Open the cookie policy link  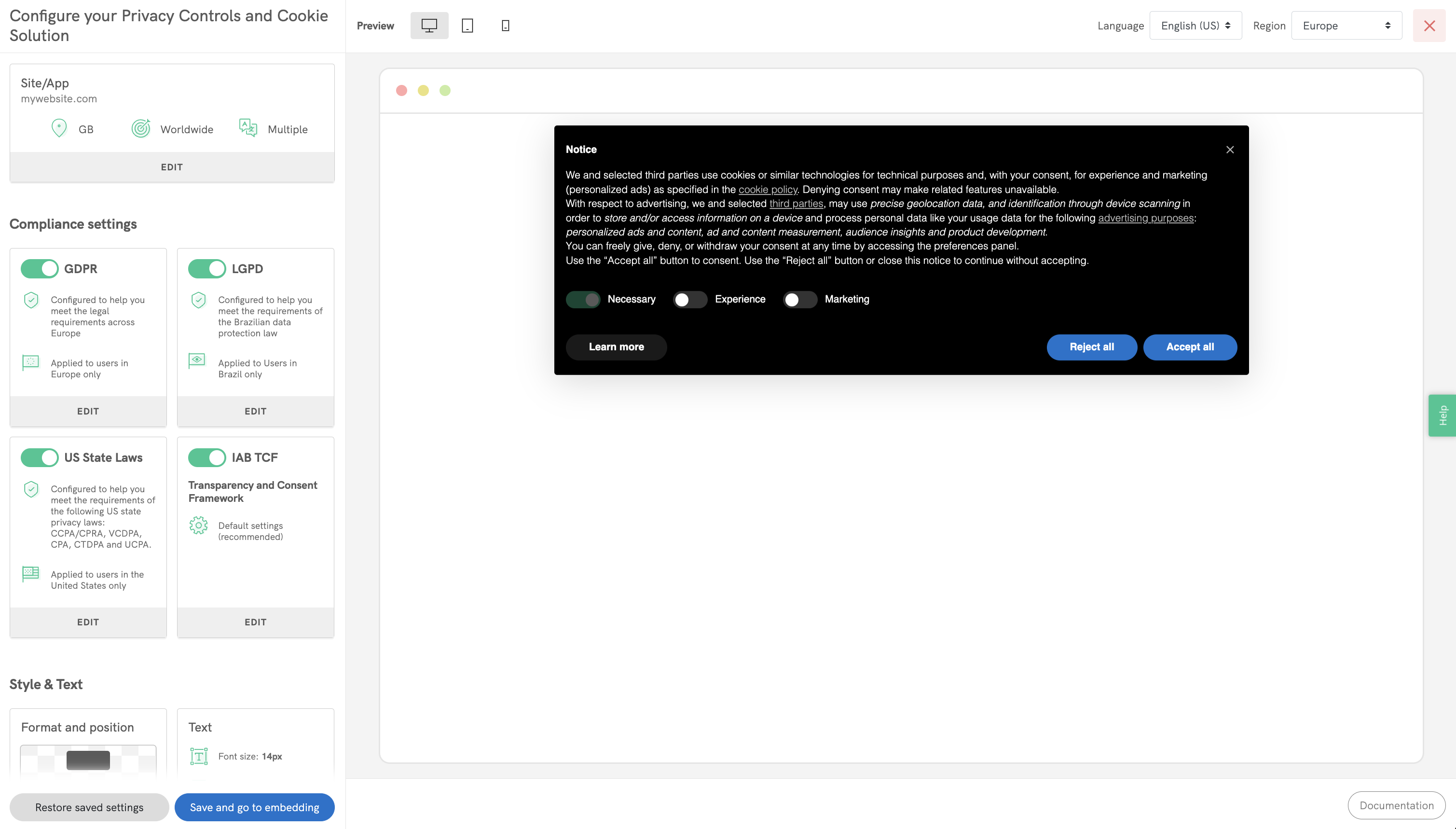pyautogui.click(x=767, y=190)
